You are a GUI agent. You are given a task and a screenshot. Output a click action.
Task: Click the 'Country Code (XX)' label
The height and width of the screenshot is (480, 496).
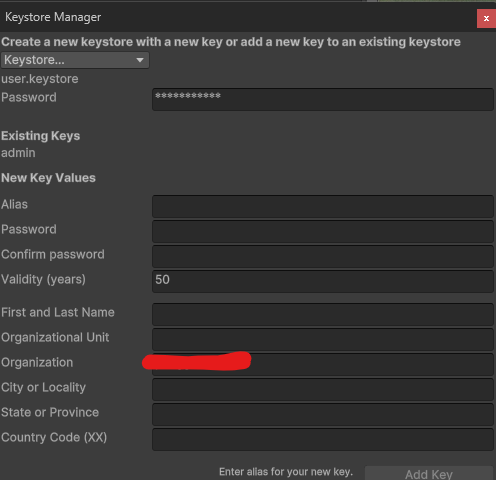point(54,437)
